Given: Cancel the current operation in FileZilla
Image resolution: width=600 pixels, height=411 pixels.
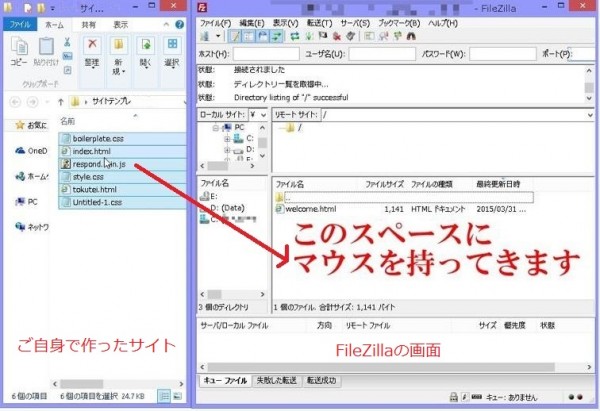Looking at the screenshot, I should pos(323,36).
